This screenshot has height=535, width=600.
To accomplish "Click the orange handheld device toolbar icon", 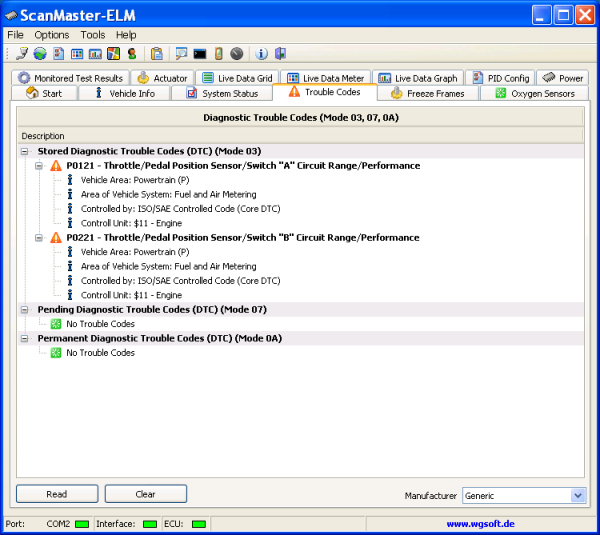I will pos(218,54).
